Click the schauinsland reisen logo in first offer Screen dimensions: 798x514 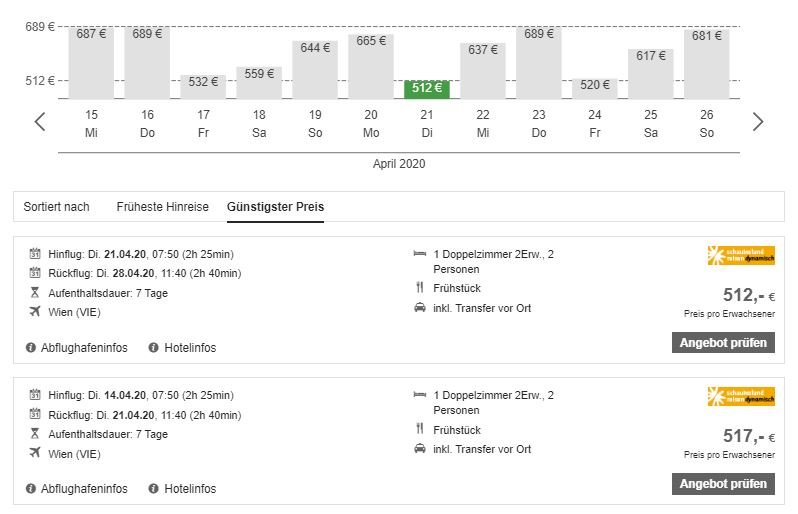tap(740, 256)
